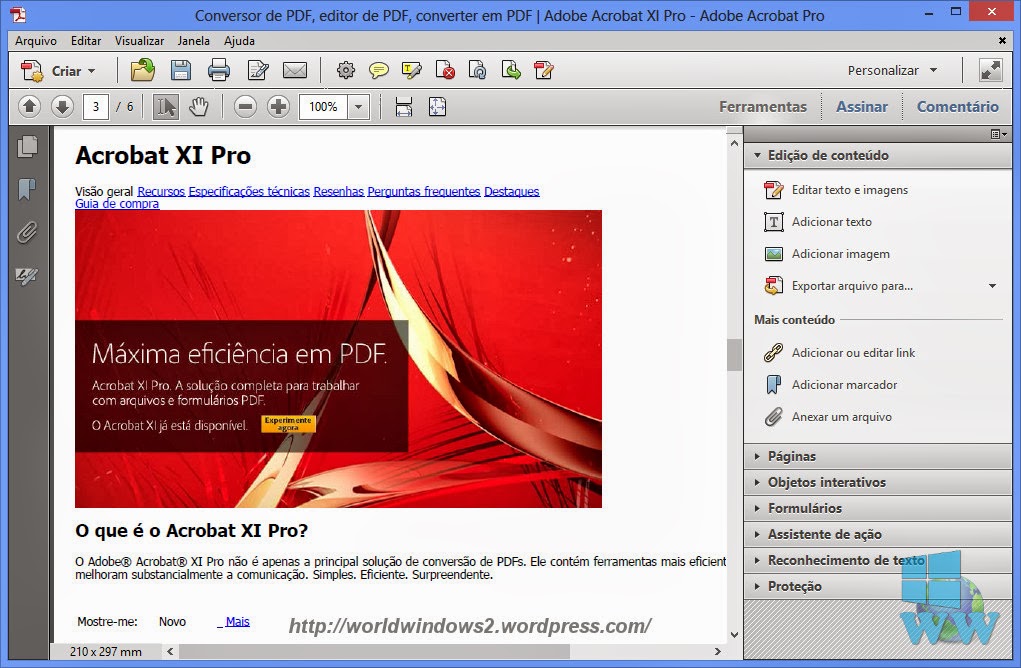Zoom in with the plus button

pyautogui.click(x=278, y=107)
